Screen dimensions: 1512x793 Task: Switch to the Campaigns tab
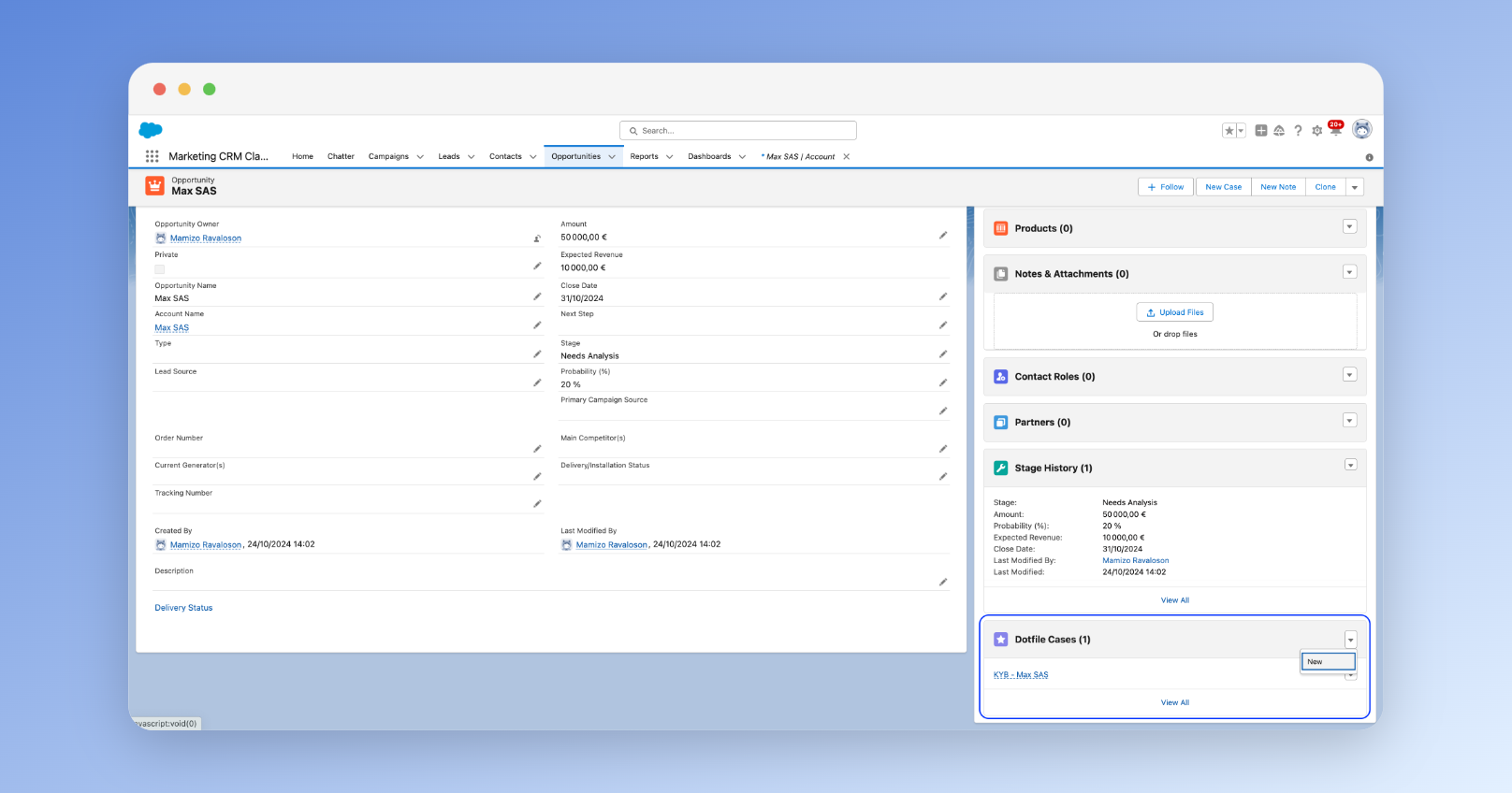[x=388, y=157]
